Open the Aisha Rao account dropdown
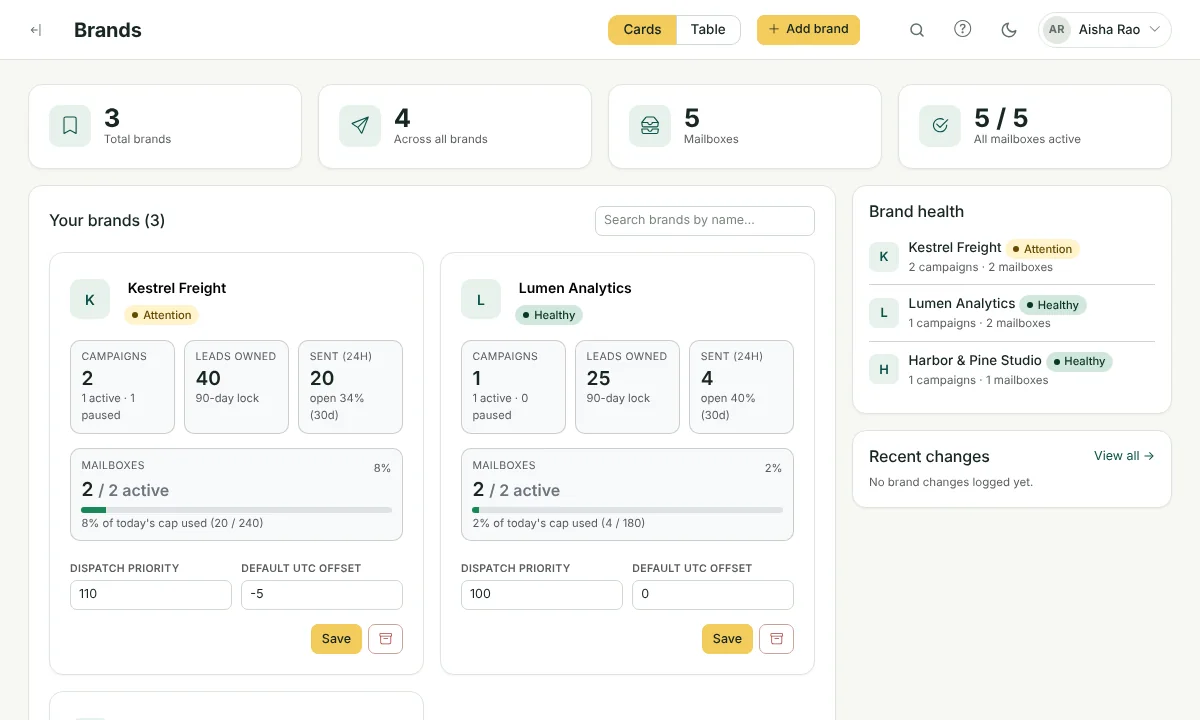 (x=1105, y=30)
